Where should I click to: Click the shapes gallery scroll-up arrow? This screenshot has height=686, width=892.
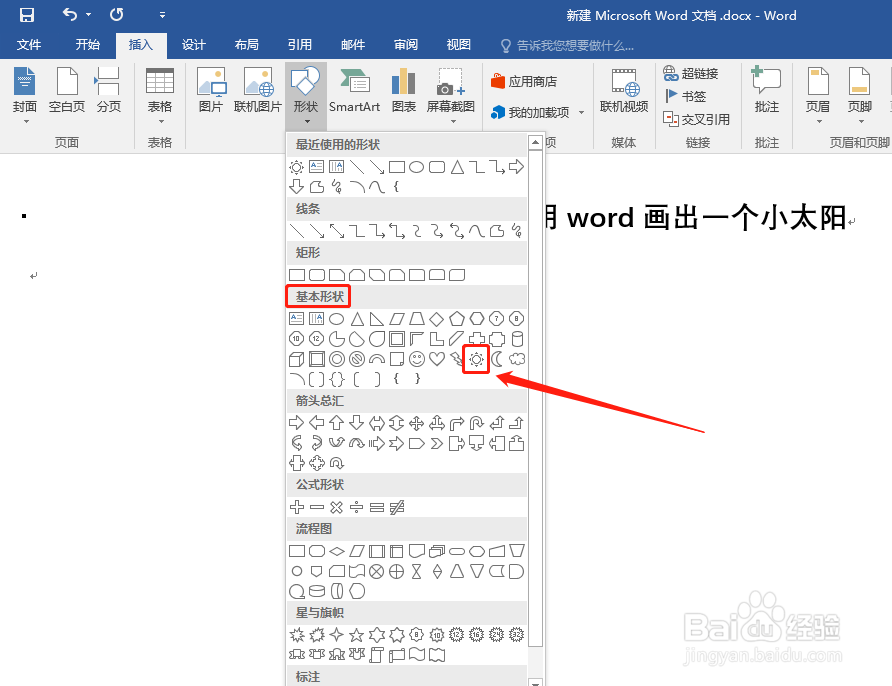pos(535,142)
